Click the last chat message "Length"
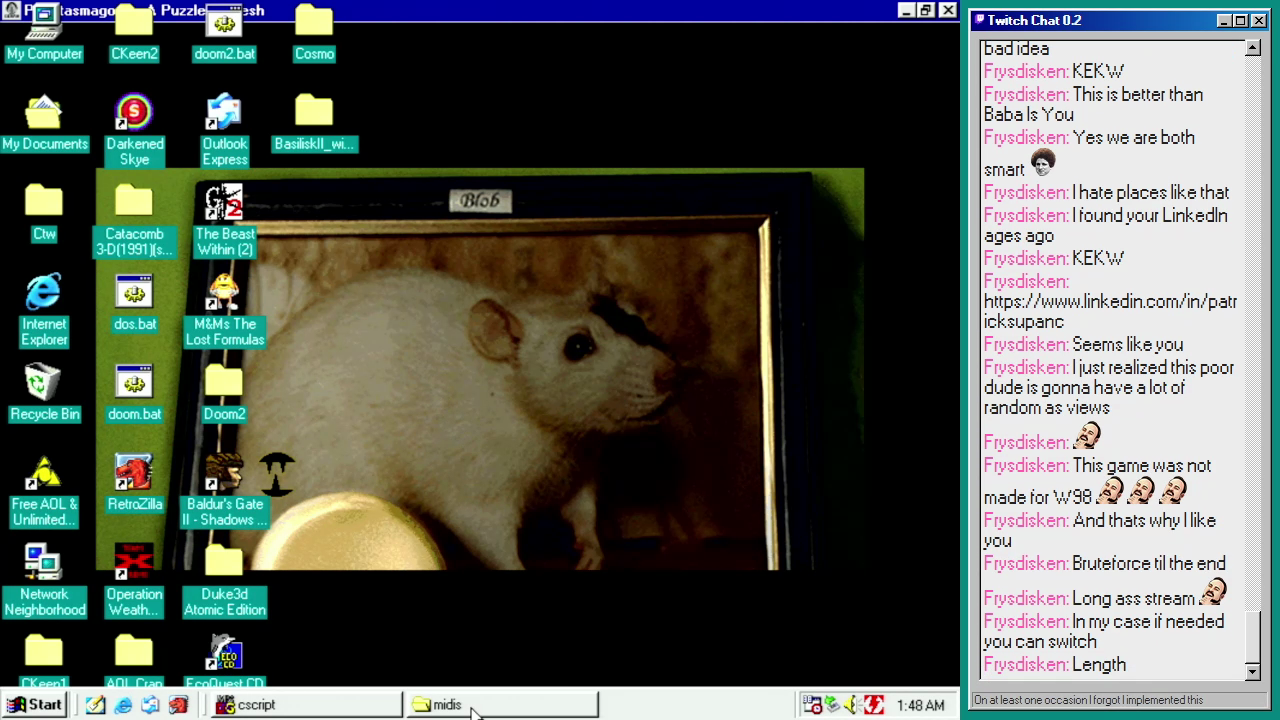 click(x=1098, y=664)
